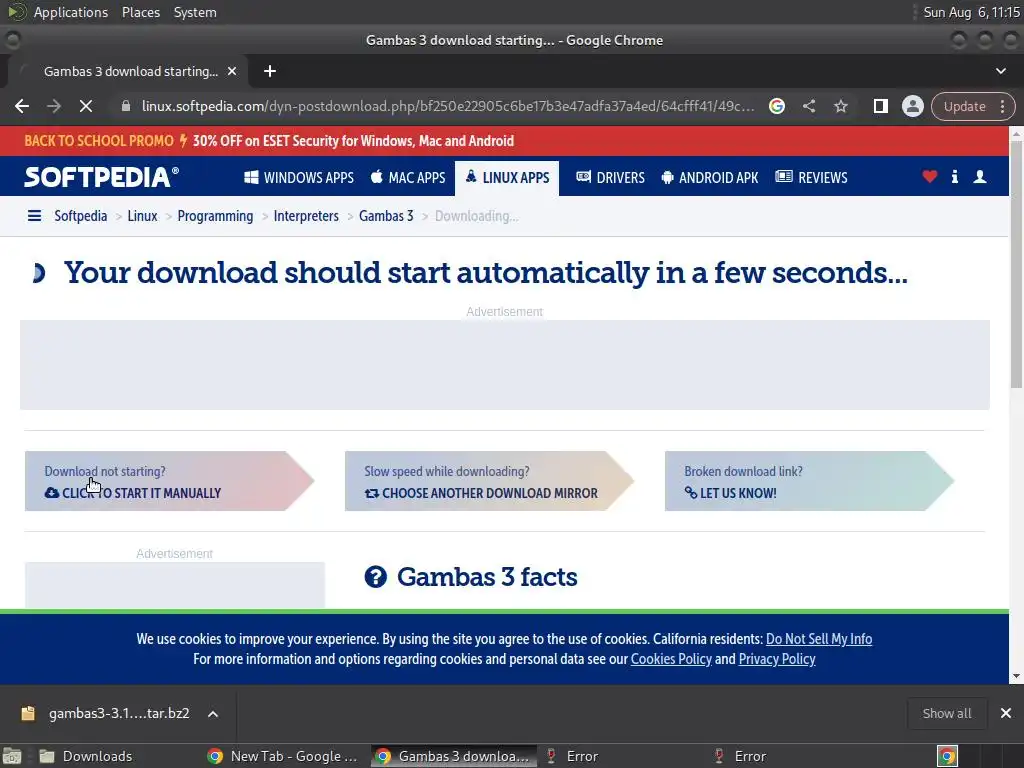Go to Softpedia breadcrumb link
Image resolution: width=1024 pixels, height=768 pixels.
click(x=80, y=216)
